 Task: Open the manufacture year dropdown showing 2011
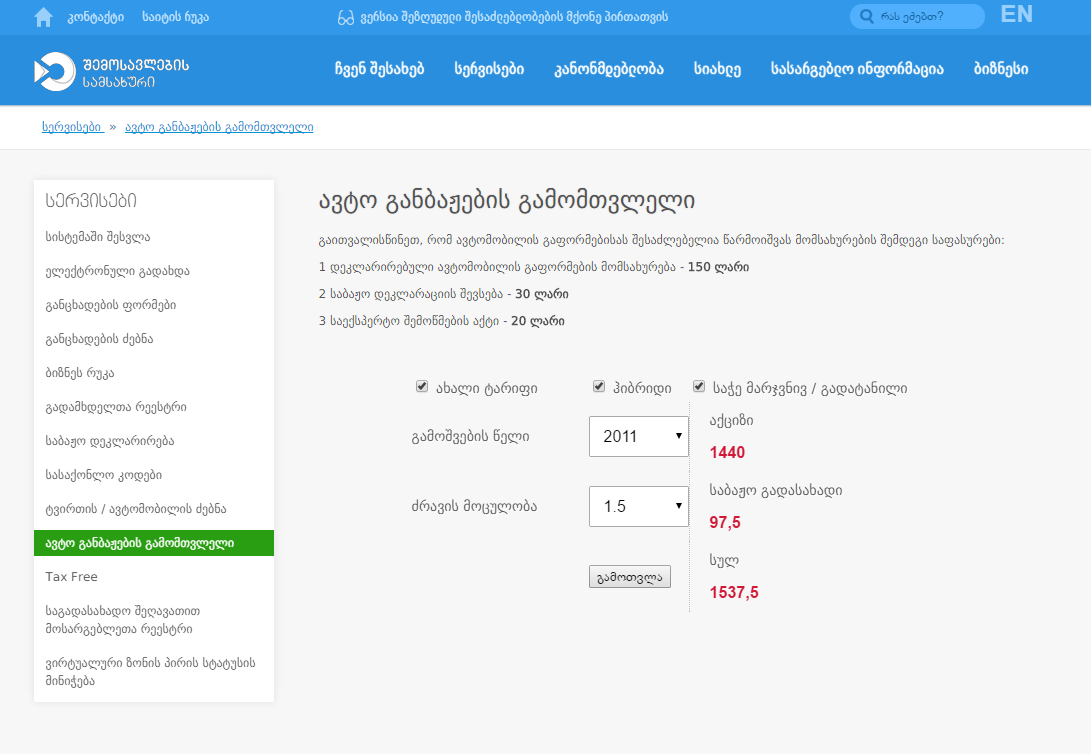point(639,436)
